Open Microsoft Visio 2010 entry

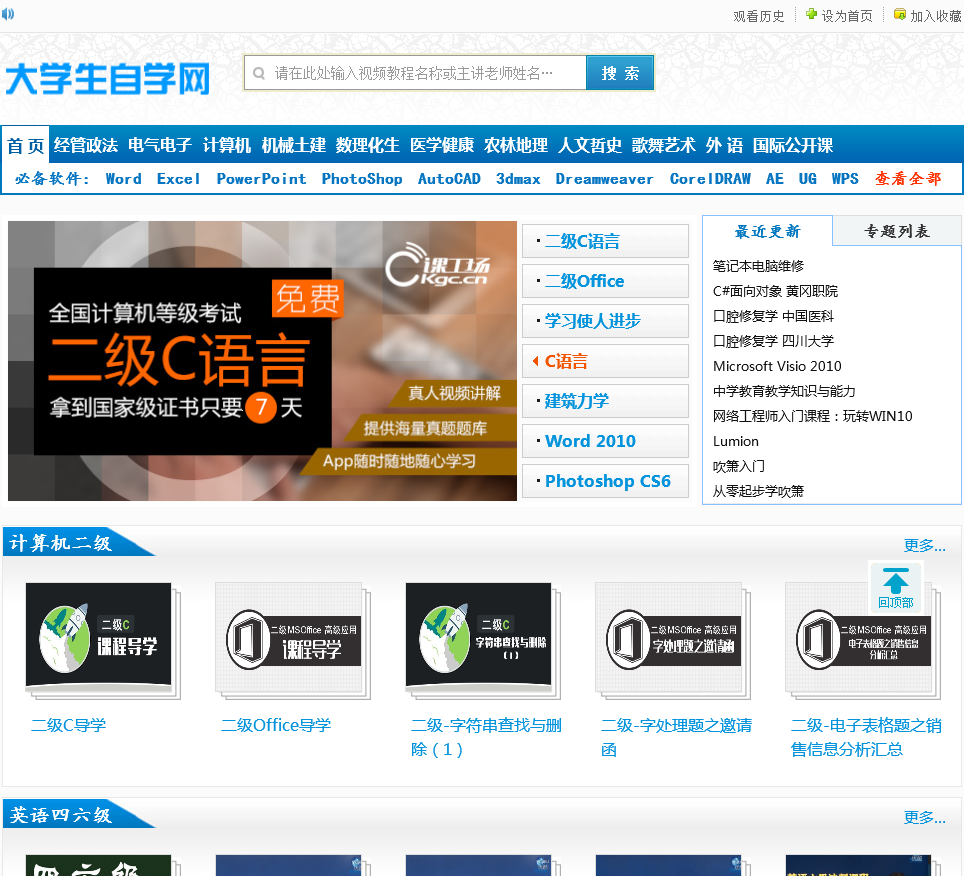pos(777,366)
